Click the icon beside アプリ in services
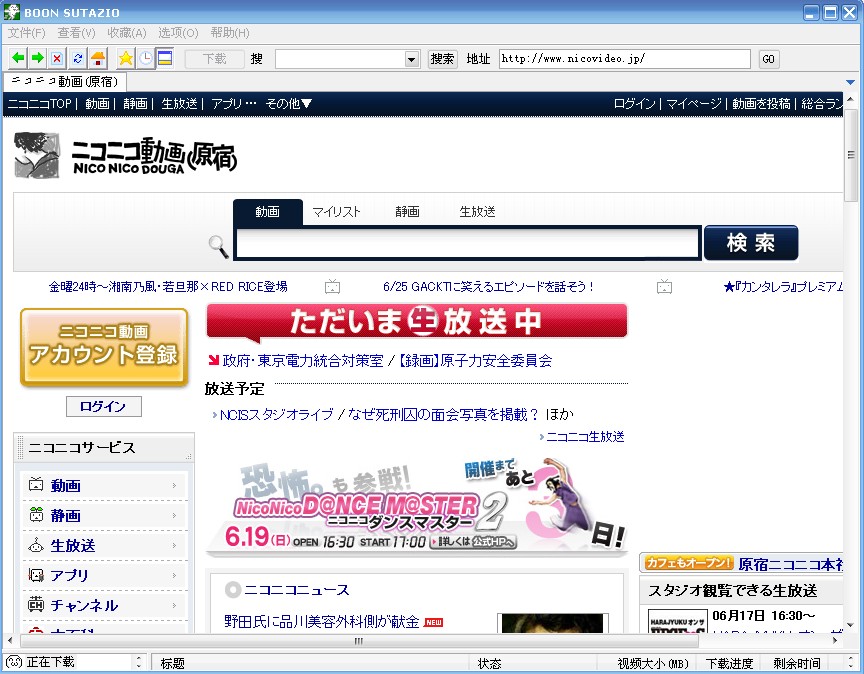The height and width of the screenshot is (674, 864). pos(36,575)
